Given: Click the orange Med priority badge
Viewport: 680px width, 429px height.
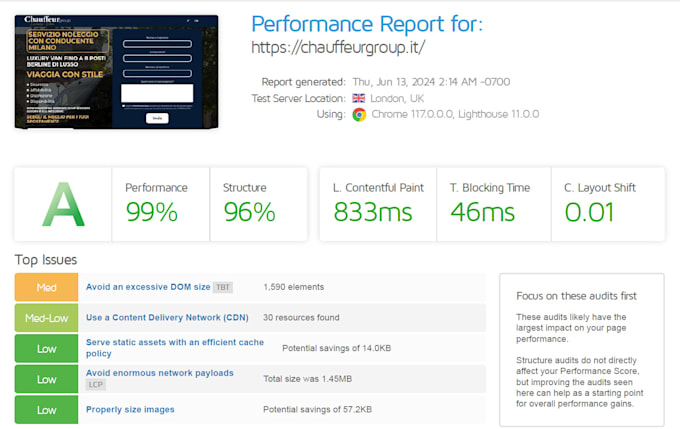Looking at the screenshot, I should point(46,287).
